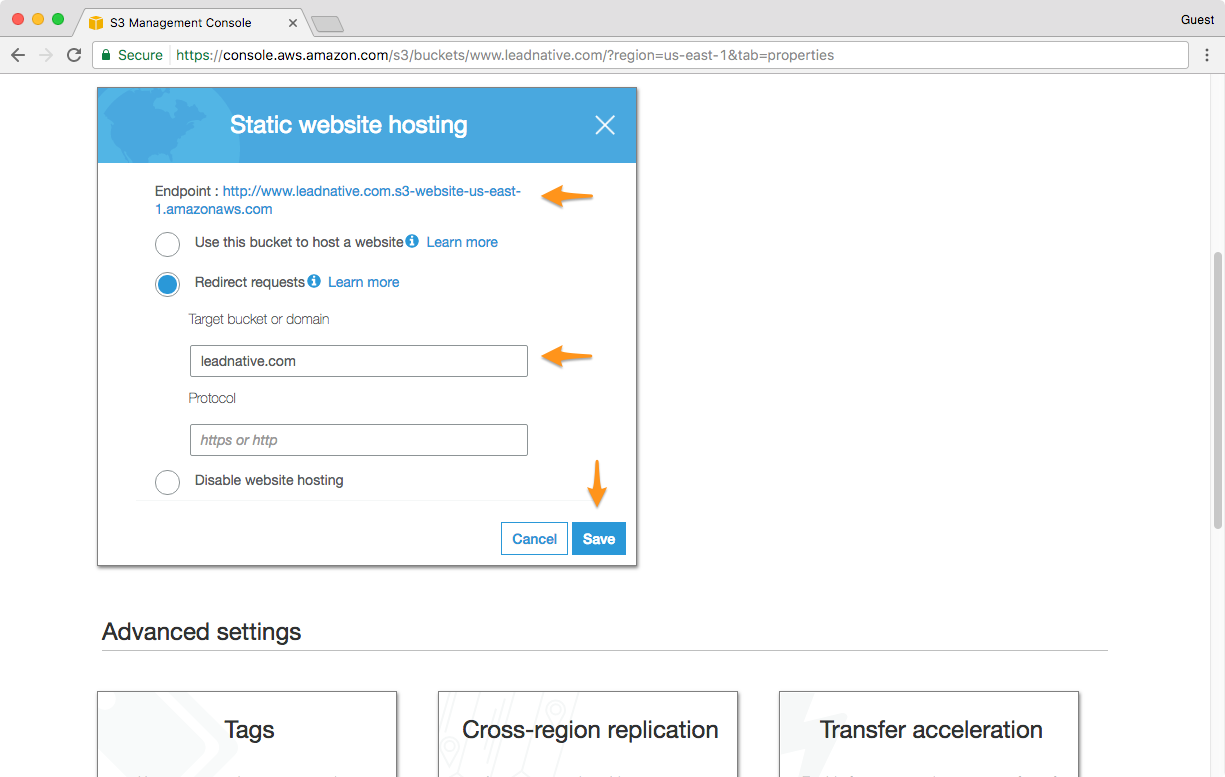Open Learn more link beside Redirect requests
This screenshot has height=777, width=1225.
tap(363, 282)
